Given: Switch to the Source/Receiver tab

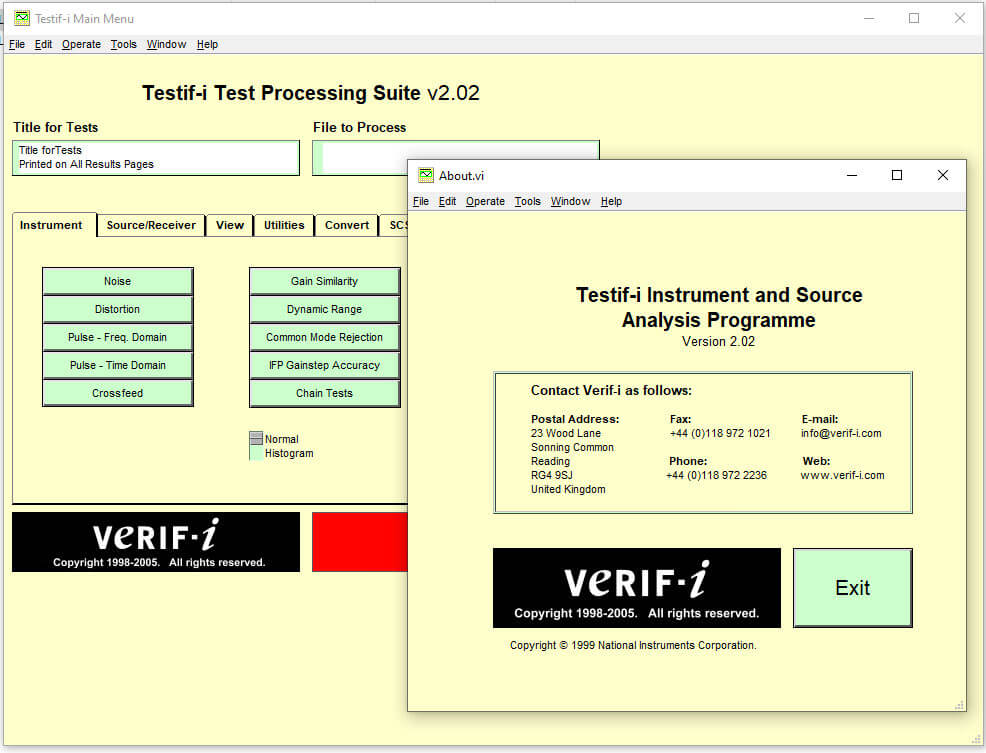Looking at the screenshot, I should (x=151, y=225).
